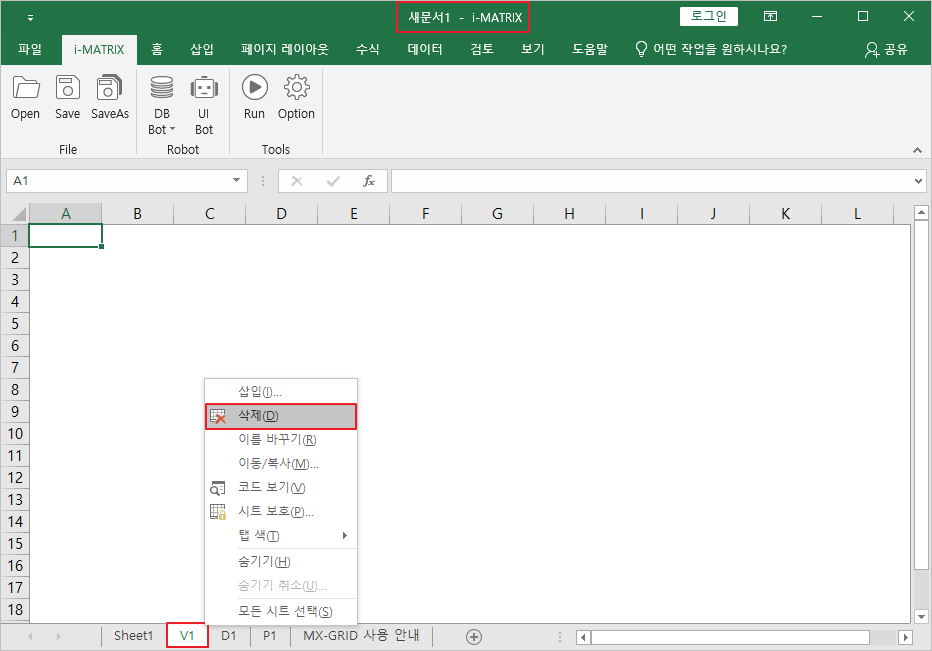The width and height of the screenshot is (932, 651).
Task: Add a new sheet with plus icon
Action: click(x=474, y=637)
